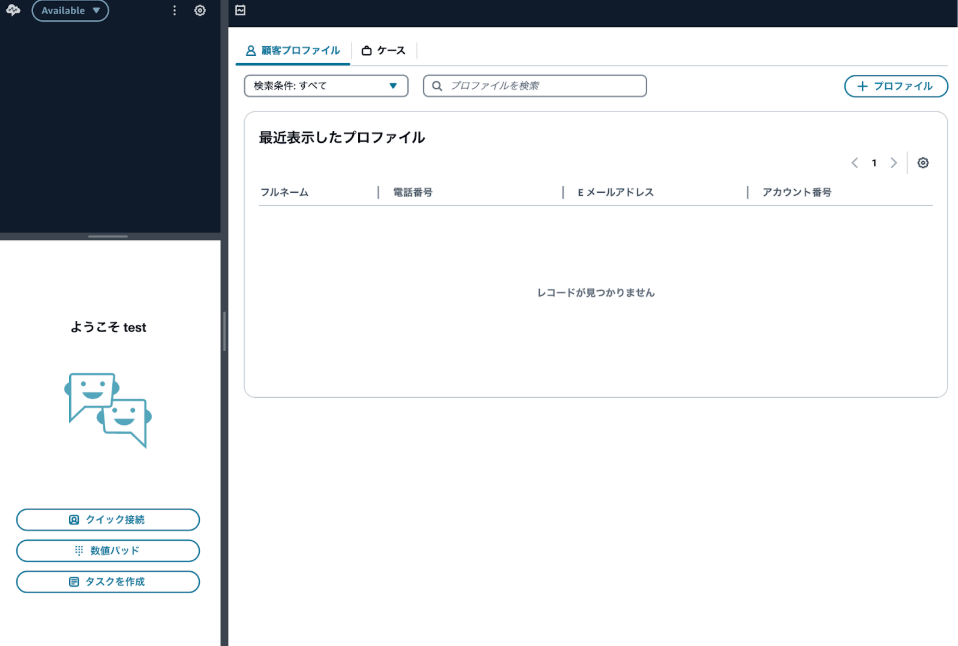Image resolution: width=958 pixels, height=646 pixels.
Task: Click the タスクを作成 task creation icon
Action: [x=70, y=581]
